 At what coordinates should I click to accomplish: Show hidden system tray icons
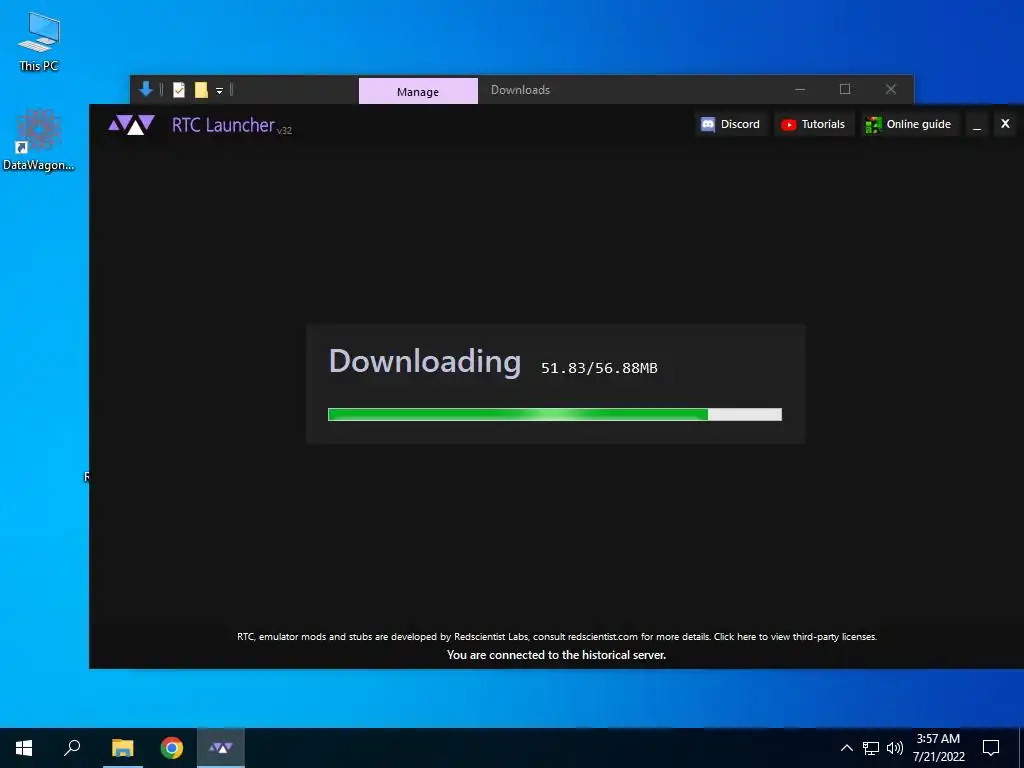846,748
